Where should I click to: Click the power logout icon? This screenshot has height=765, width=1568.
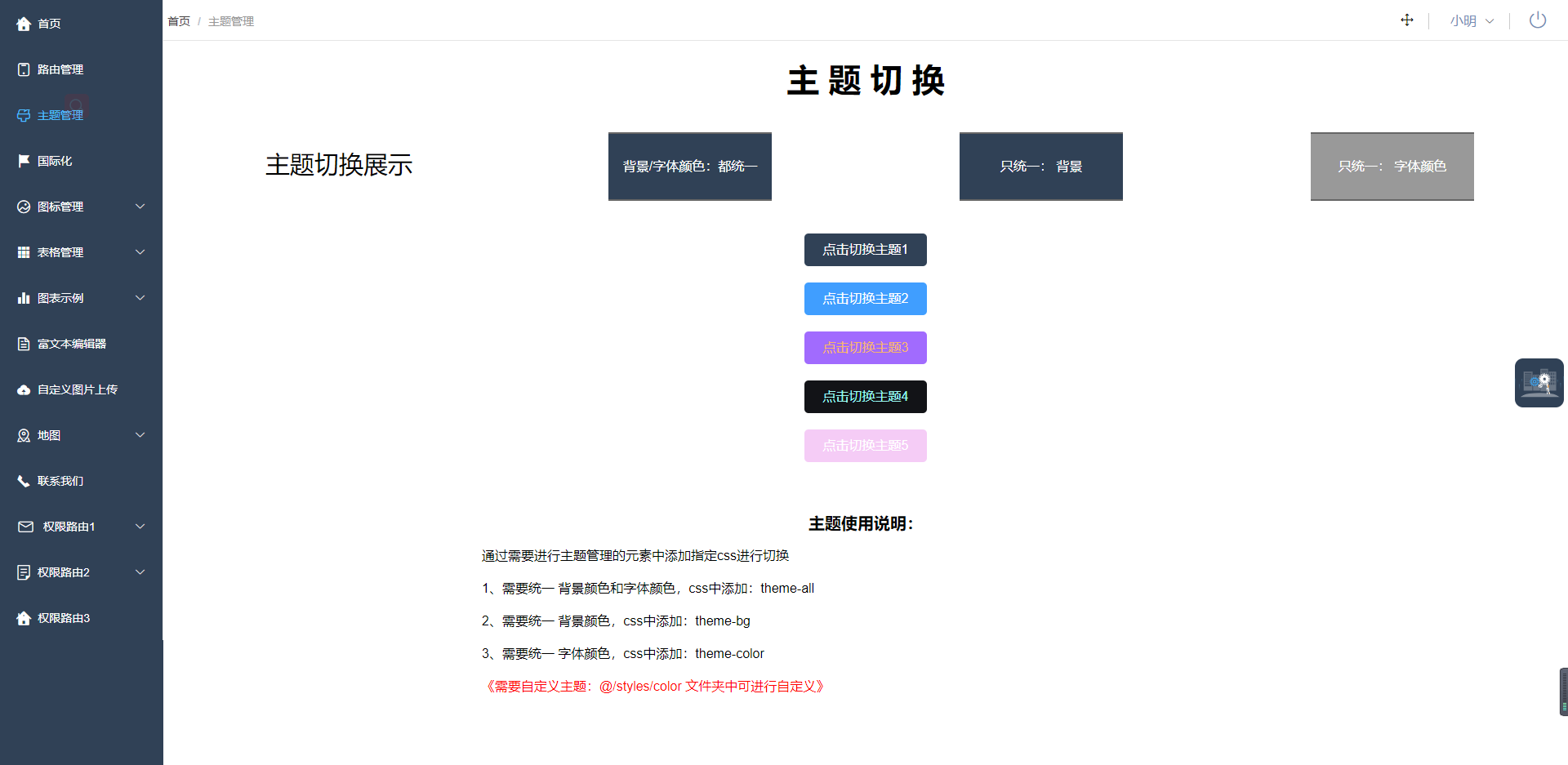[x=1538, y=20]
